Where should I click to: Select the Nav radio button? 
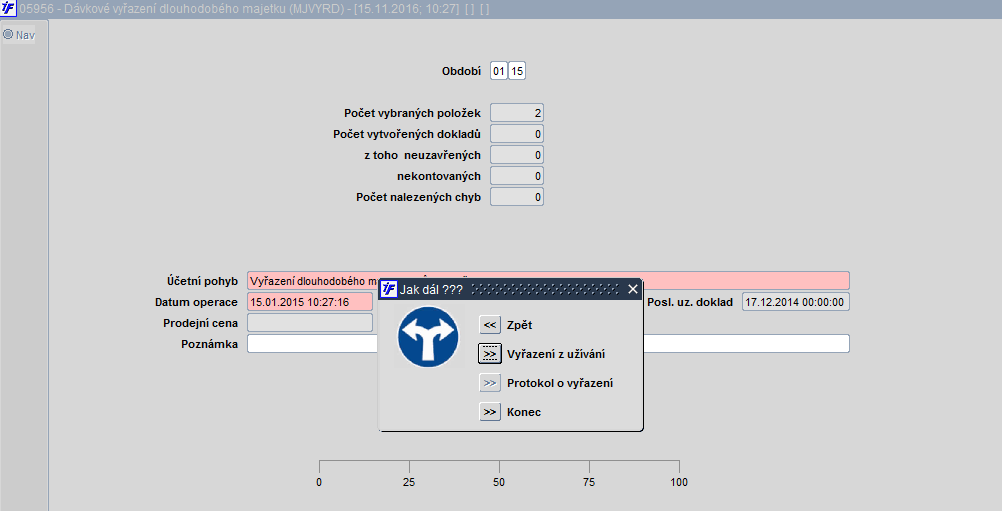[8, 34]
